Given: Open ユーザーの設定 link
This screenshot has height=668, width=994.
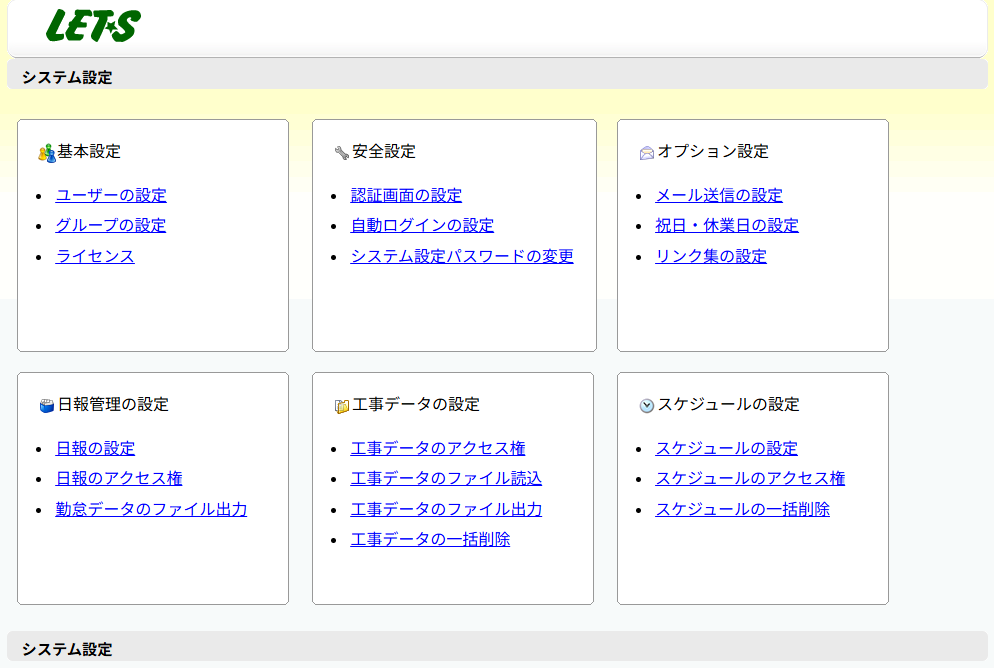Looking at the screenshot, I should point(111,196).
